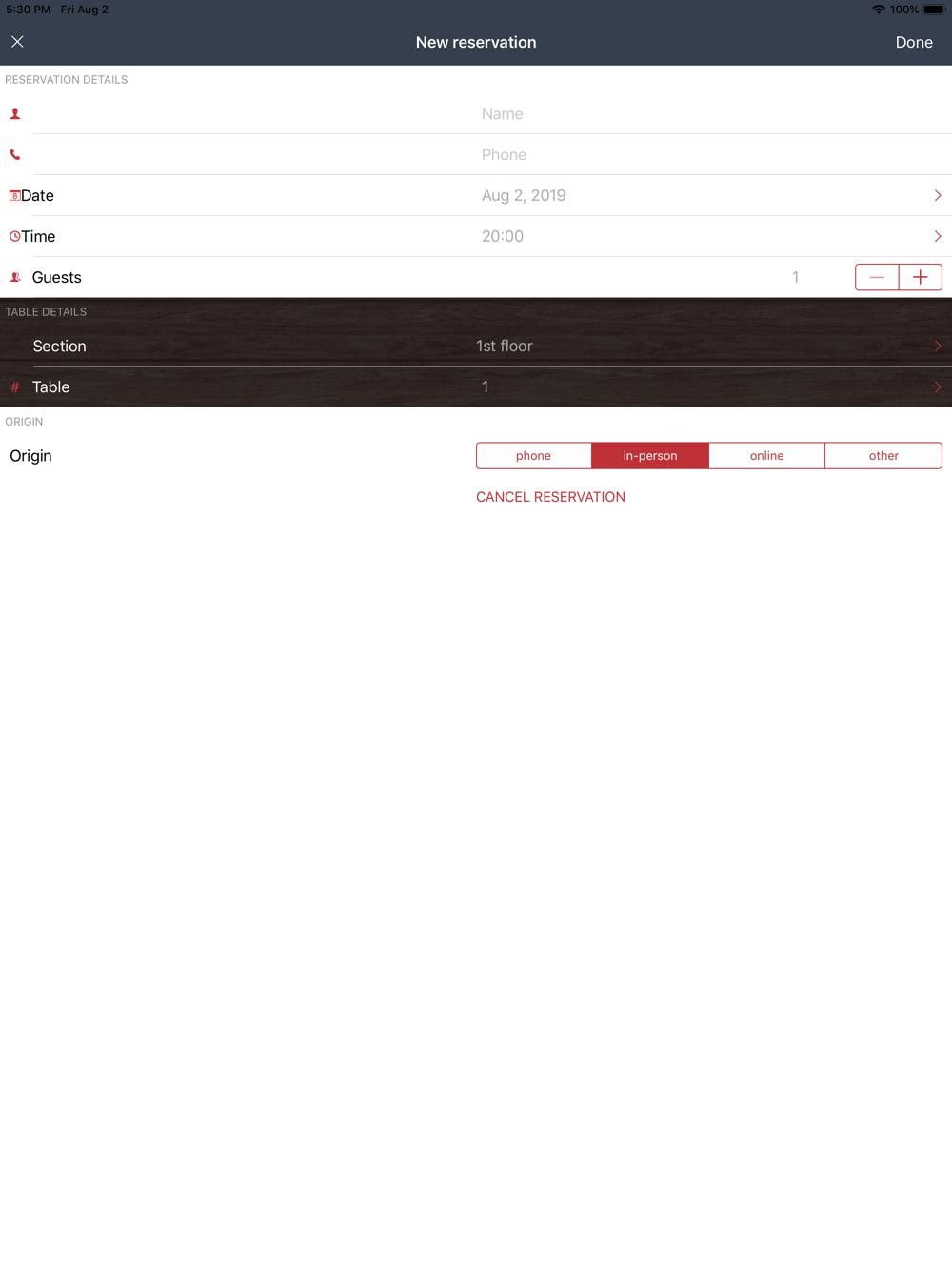Click the phone handset icon
952x1270 pixels.
pos(15,154)
